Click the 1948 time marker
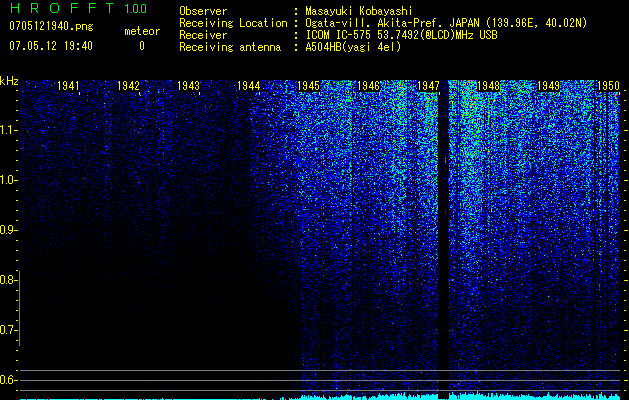This screenshot has height=400, width=629. [x=489, y=86]
